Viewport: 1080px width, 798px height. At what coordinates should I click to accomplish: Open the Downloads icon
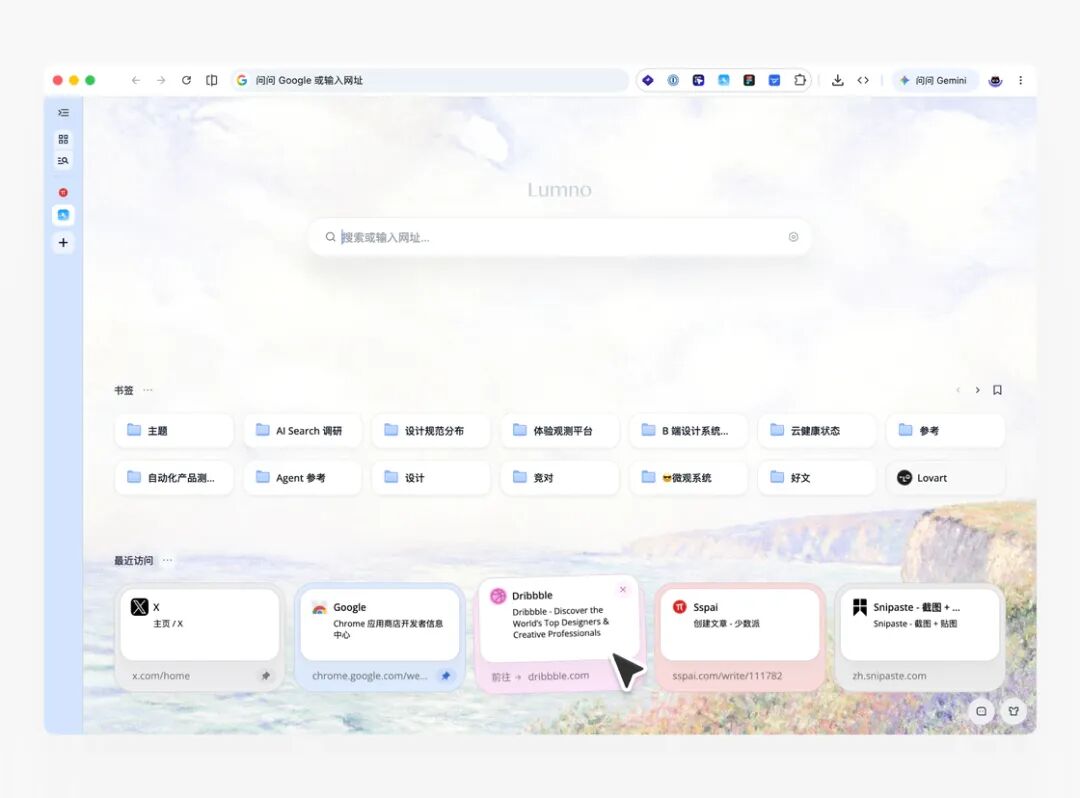pos(838,81)
